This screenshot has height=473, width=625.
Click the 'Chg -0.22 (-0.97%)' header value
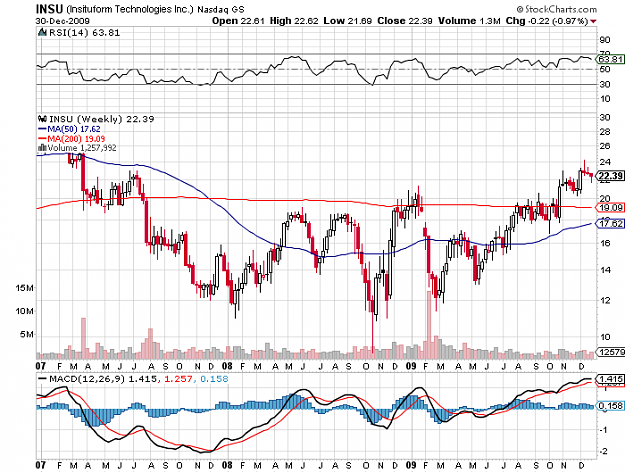[x=547, y=21]
